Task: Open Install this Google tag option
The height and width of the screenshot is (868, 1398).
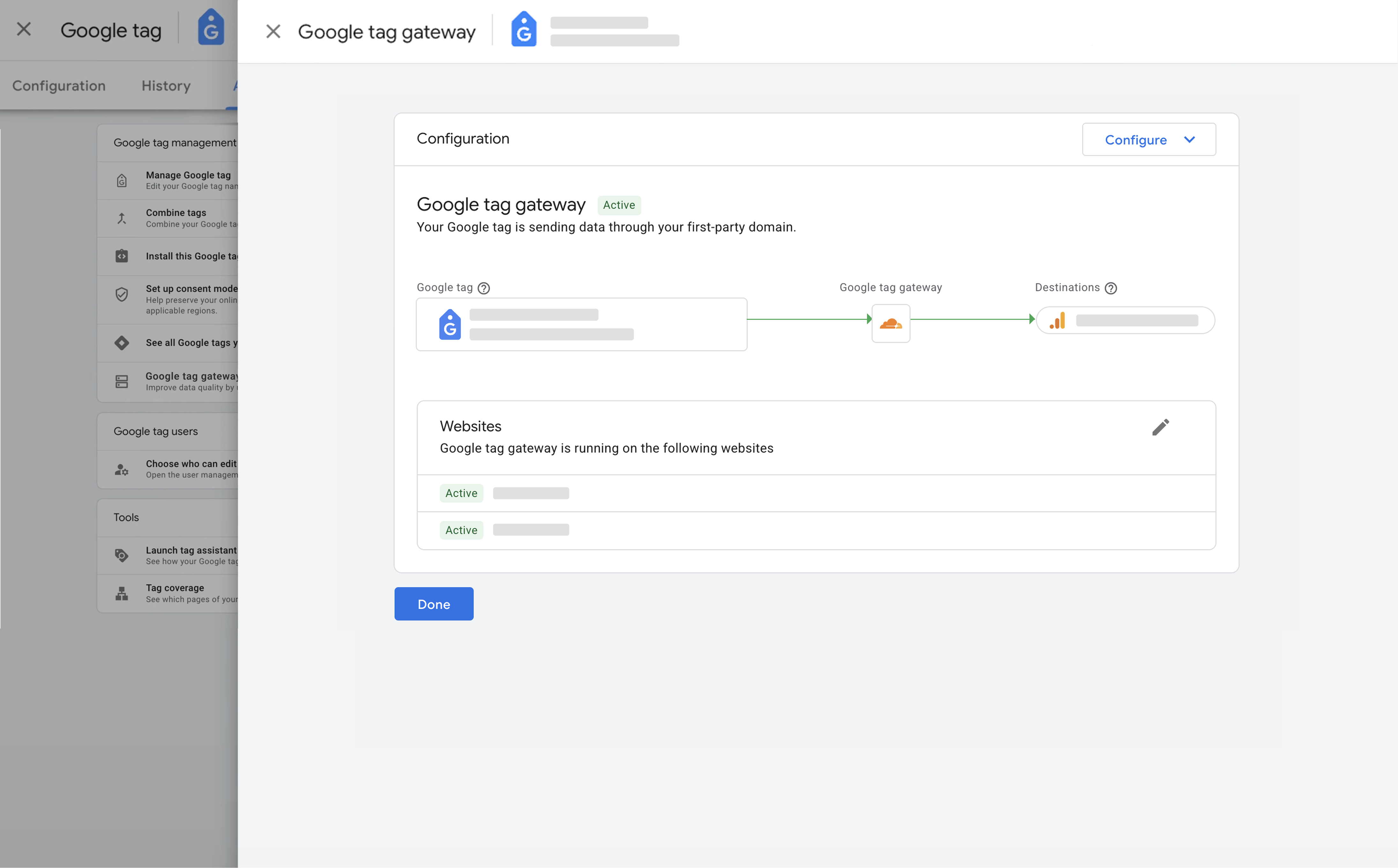Action: tap(168, 257)
